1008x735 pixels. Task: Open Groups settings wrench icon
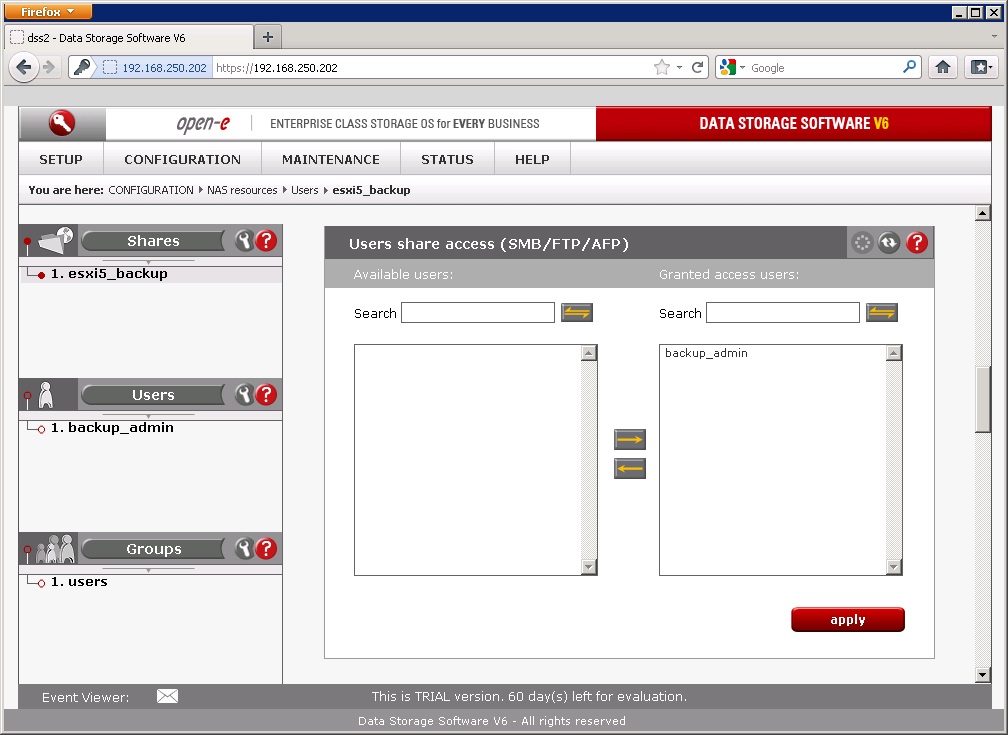pos(244,549)
